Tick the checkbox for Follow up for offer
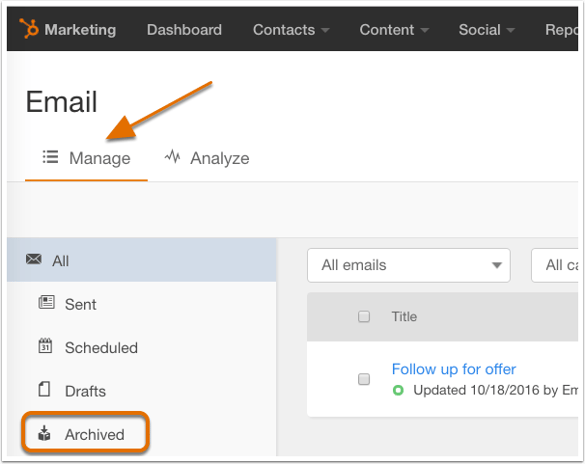 [x=364, y=379]
